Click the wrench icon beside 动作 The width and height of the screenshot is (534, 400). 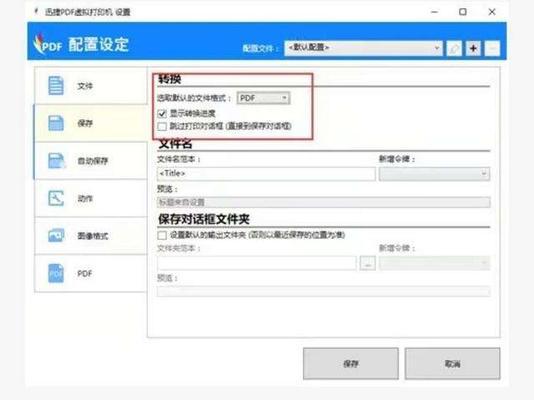click(x=56, y=198)
